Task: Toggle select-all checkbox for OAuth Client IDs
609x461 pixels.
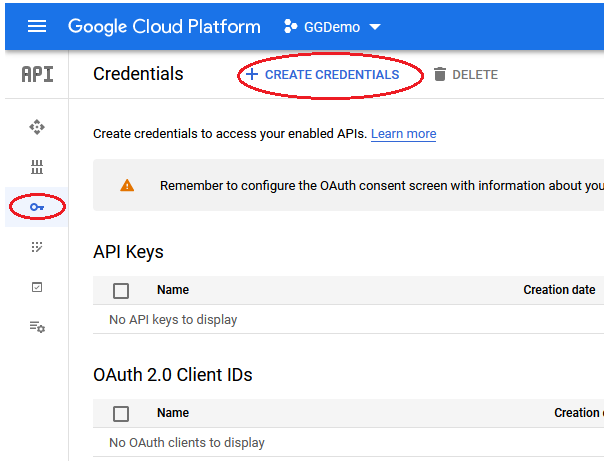Action: [121, 414]
